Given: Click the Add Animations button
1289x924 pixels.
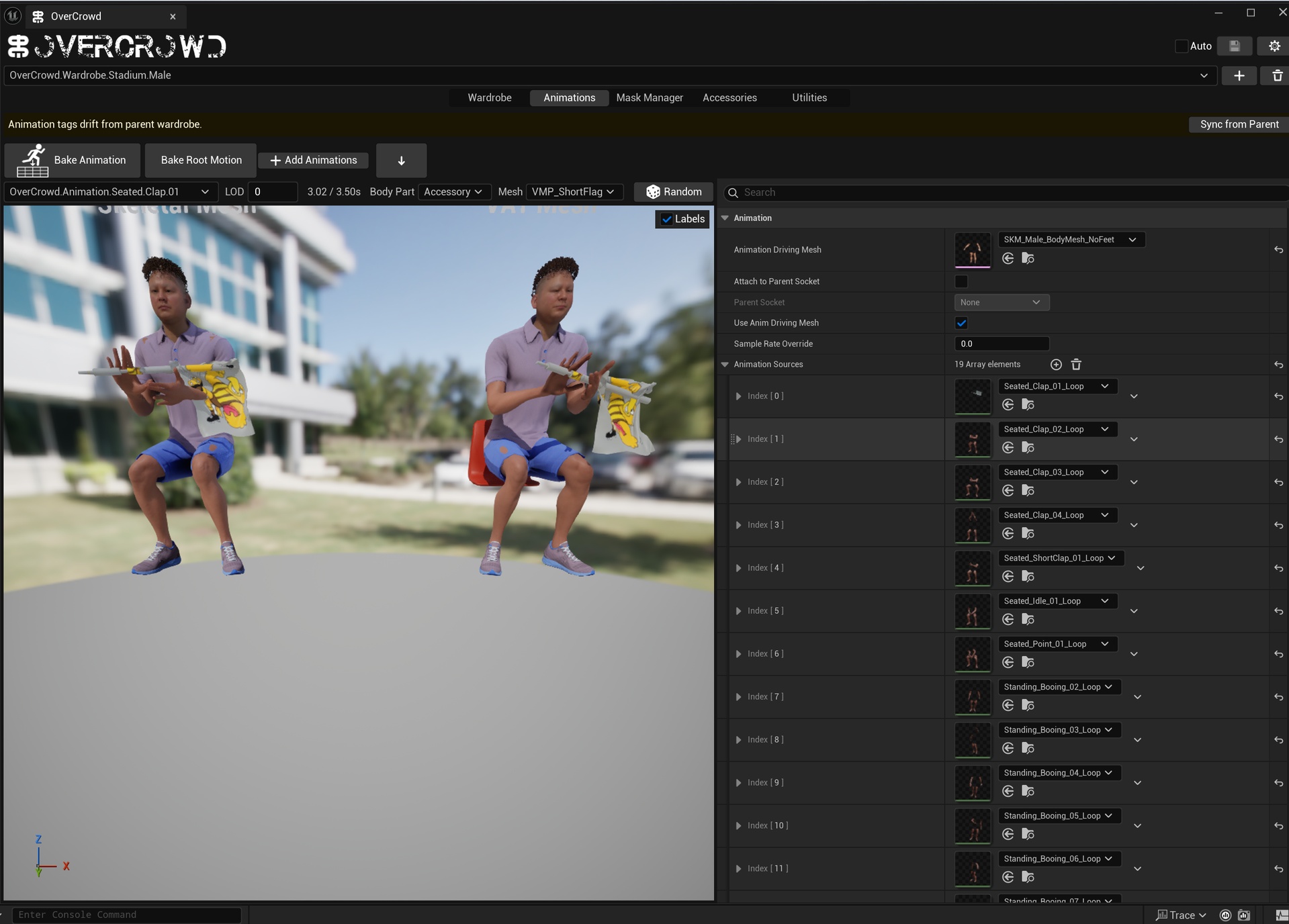Looking at the screenshot, I should pyautogui.click(x=314, y=160).
